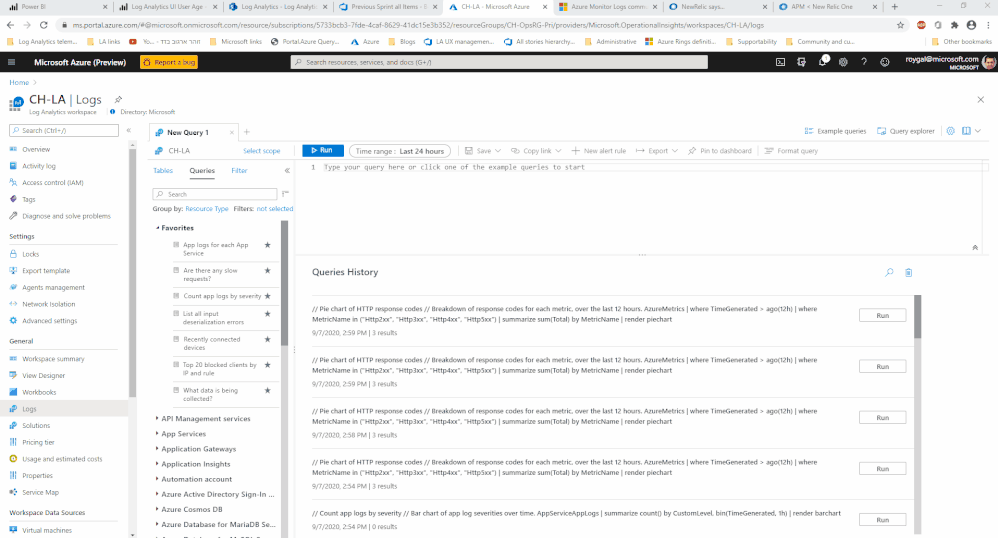Collapse the query editor pane
998x538 pixels.
[974, 248]
